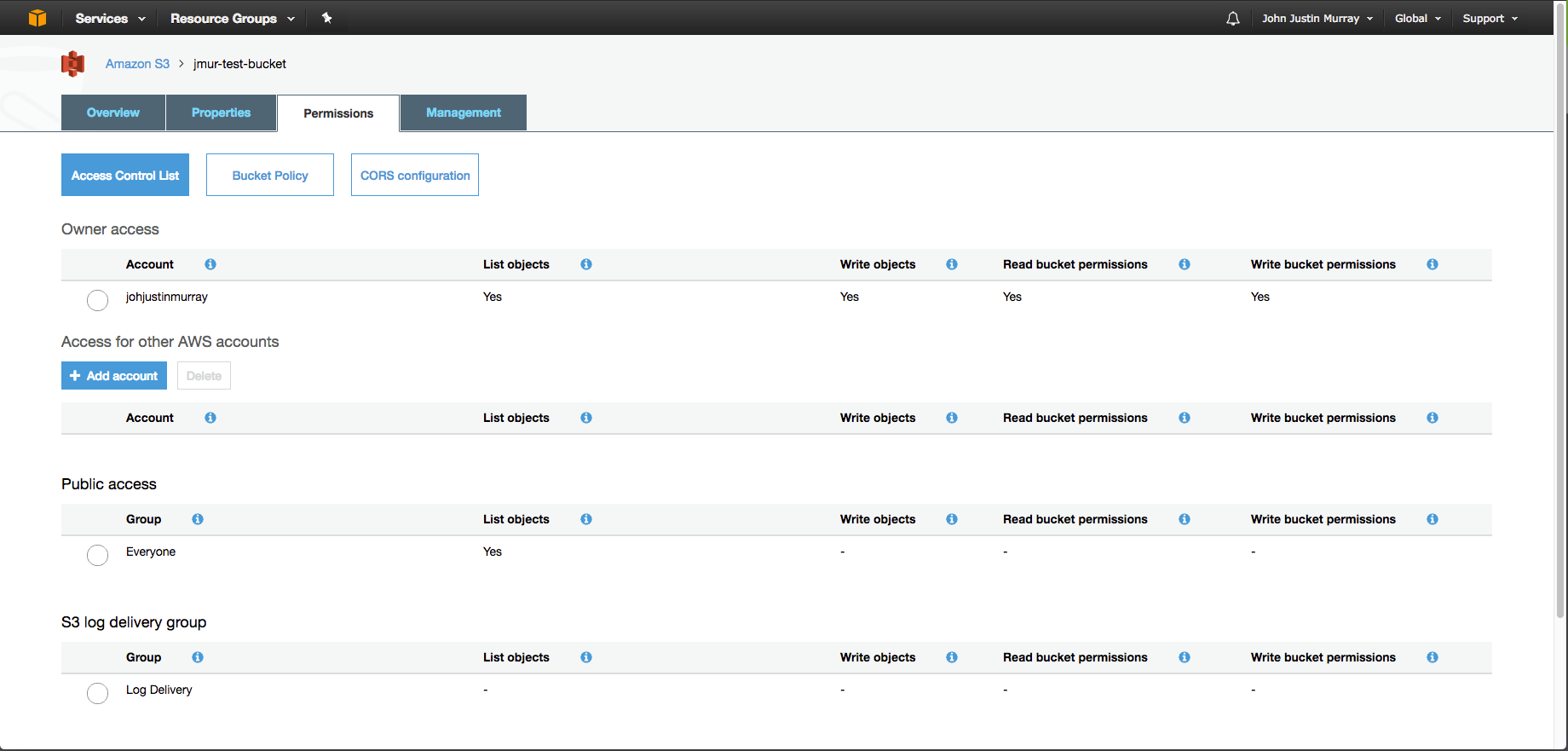Viewport: 1568px width, 751px height.
Task: Select the Everyone group radio button
Action: point(98,555)
